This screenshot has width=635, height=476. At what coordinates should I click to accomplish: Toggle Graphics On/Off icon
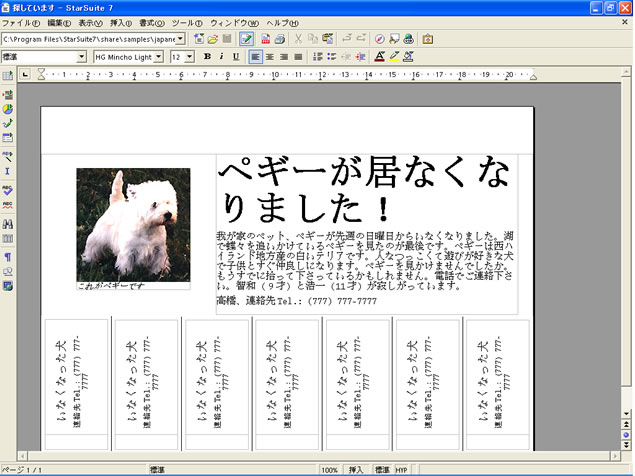tap(8, 271)
